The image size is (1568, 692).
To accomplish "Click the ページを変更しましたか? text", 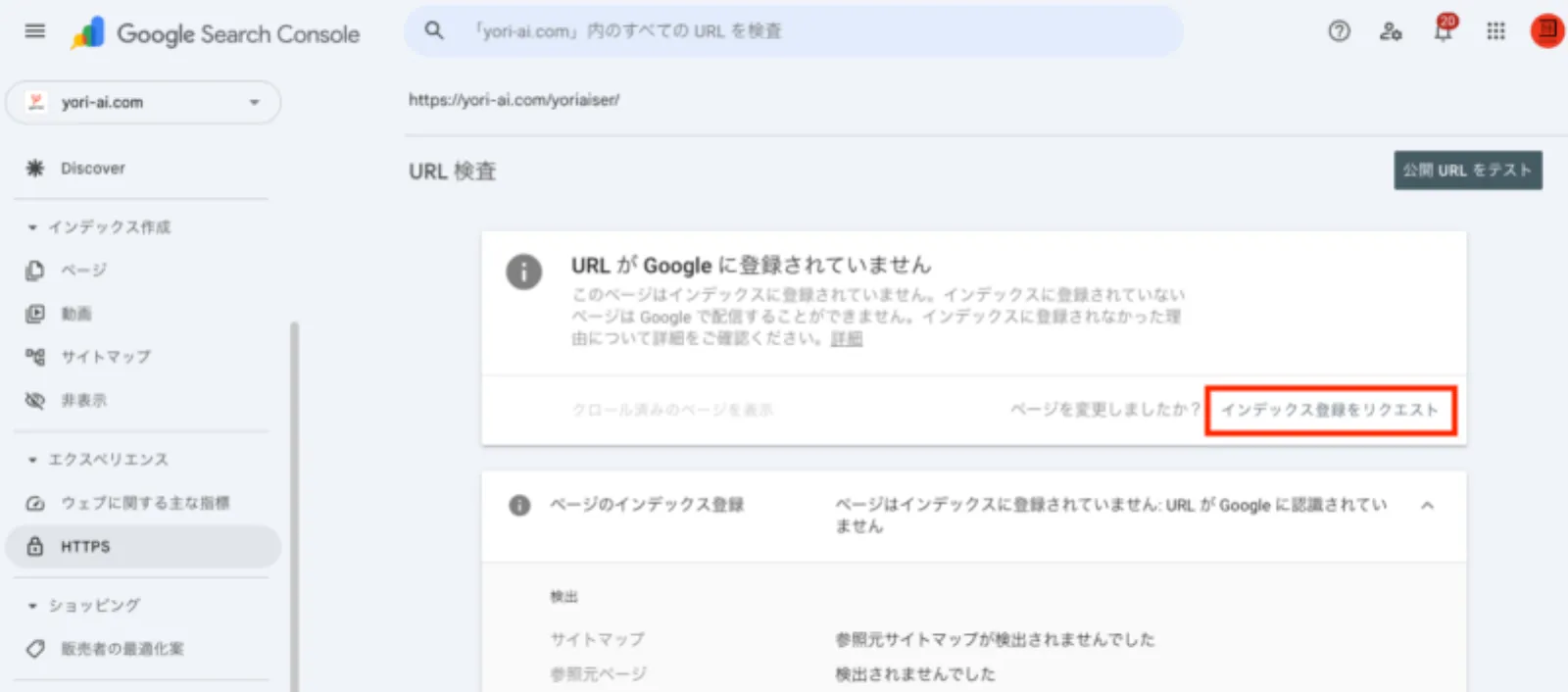I will coord(1105,410).
